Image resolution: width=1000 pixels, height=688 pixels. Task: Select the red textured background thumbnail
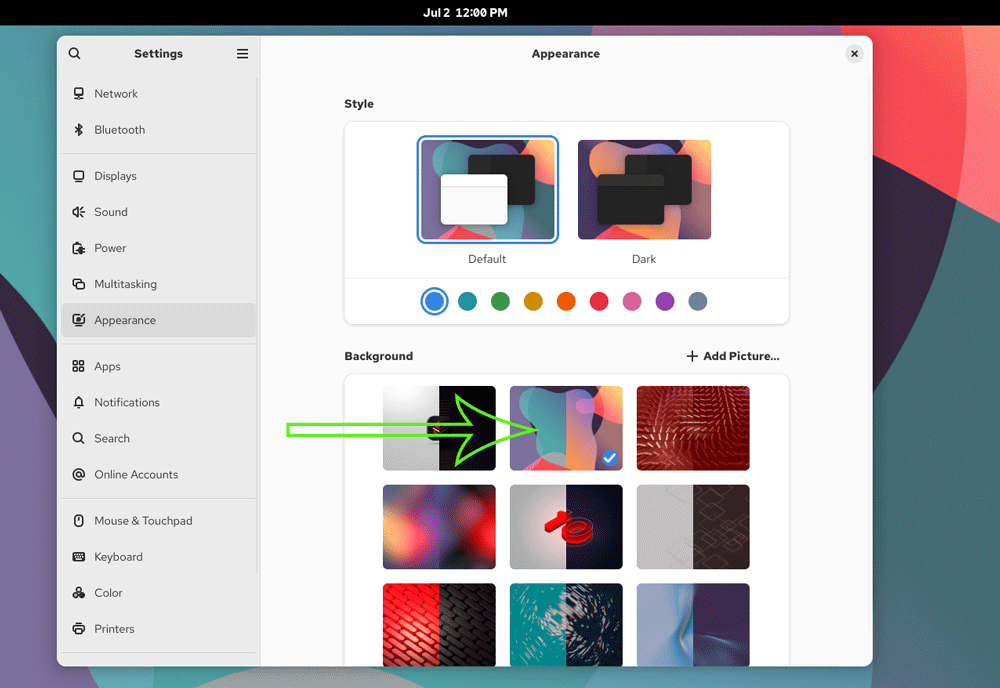click(693, 428)
